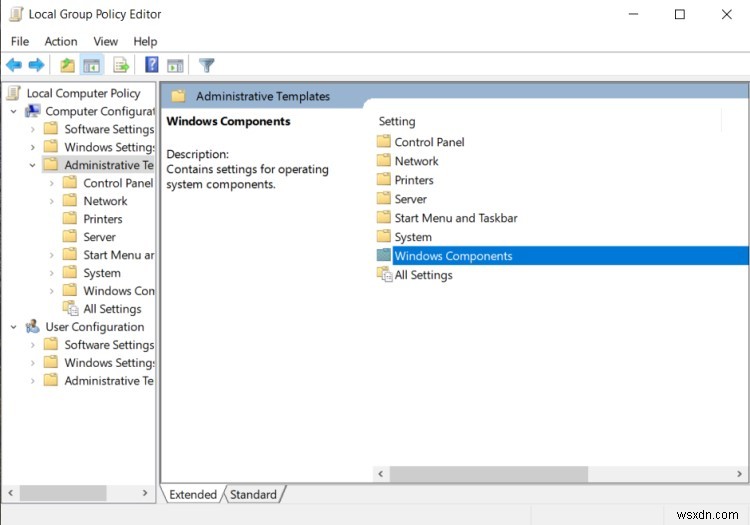This screenshot has height=525, width=750.
Task: Click the System folder icon in settings list
Action: click(384, 237)
